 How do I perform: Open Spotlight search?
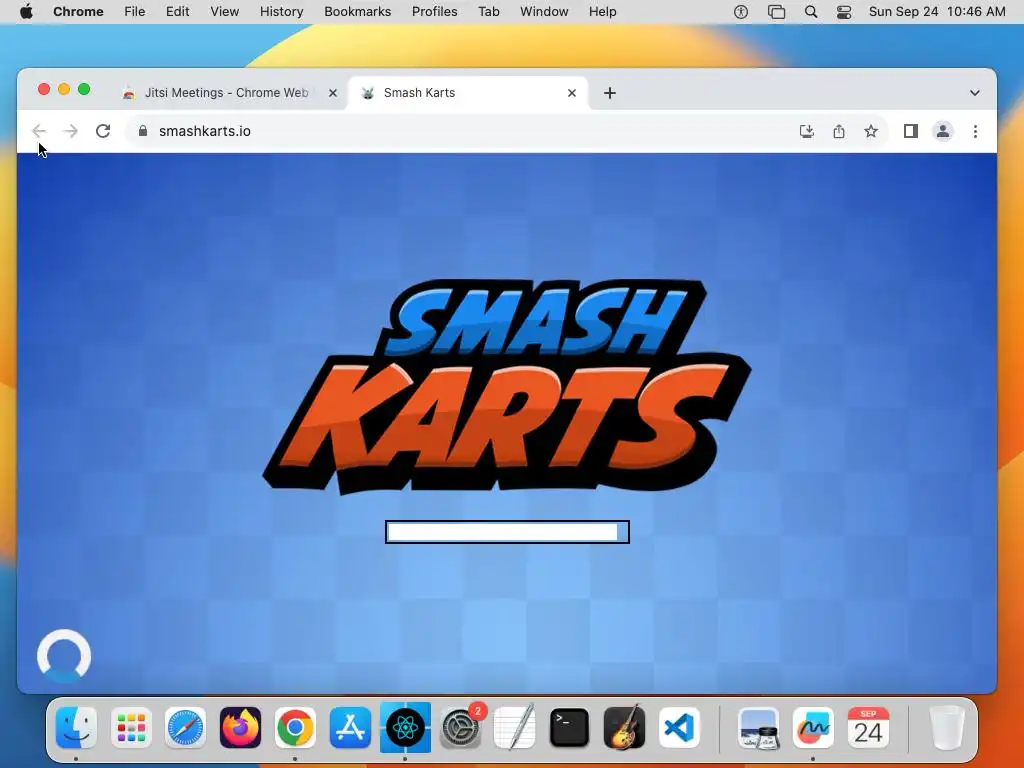click(x=810, y=12)
